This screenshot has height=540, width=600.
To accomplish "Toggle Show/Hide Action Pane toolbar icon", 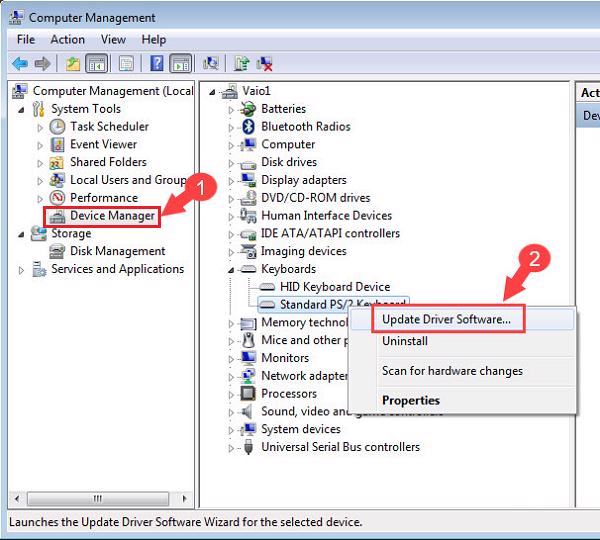I will click(x=181, y=64).
